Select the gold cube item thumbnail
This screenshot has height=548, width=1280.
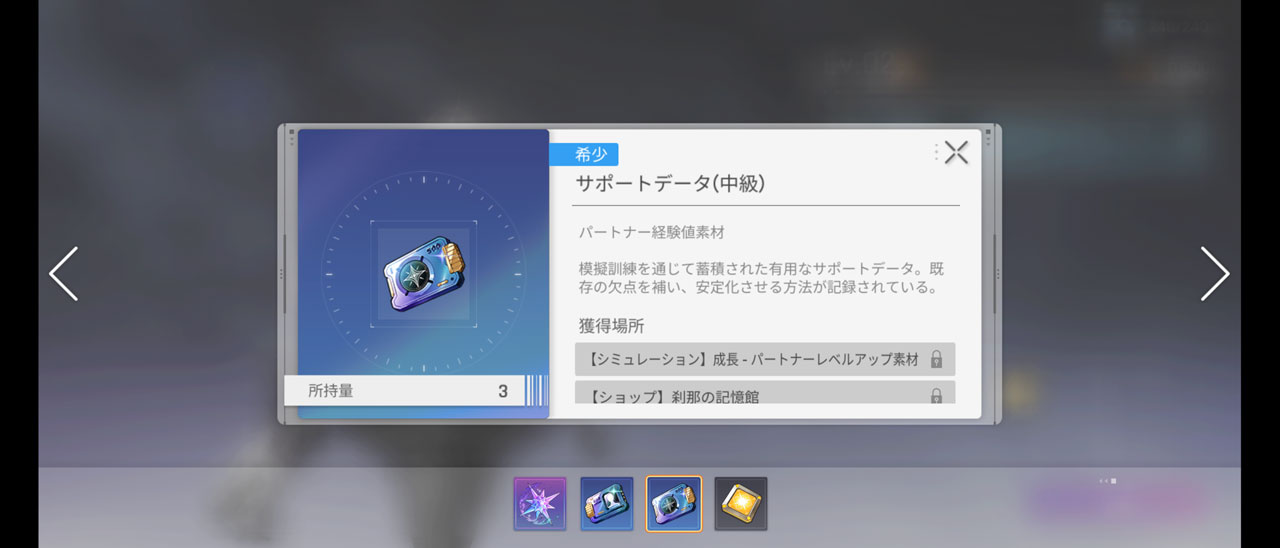click(x=741, y=503)
